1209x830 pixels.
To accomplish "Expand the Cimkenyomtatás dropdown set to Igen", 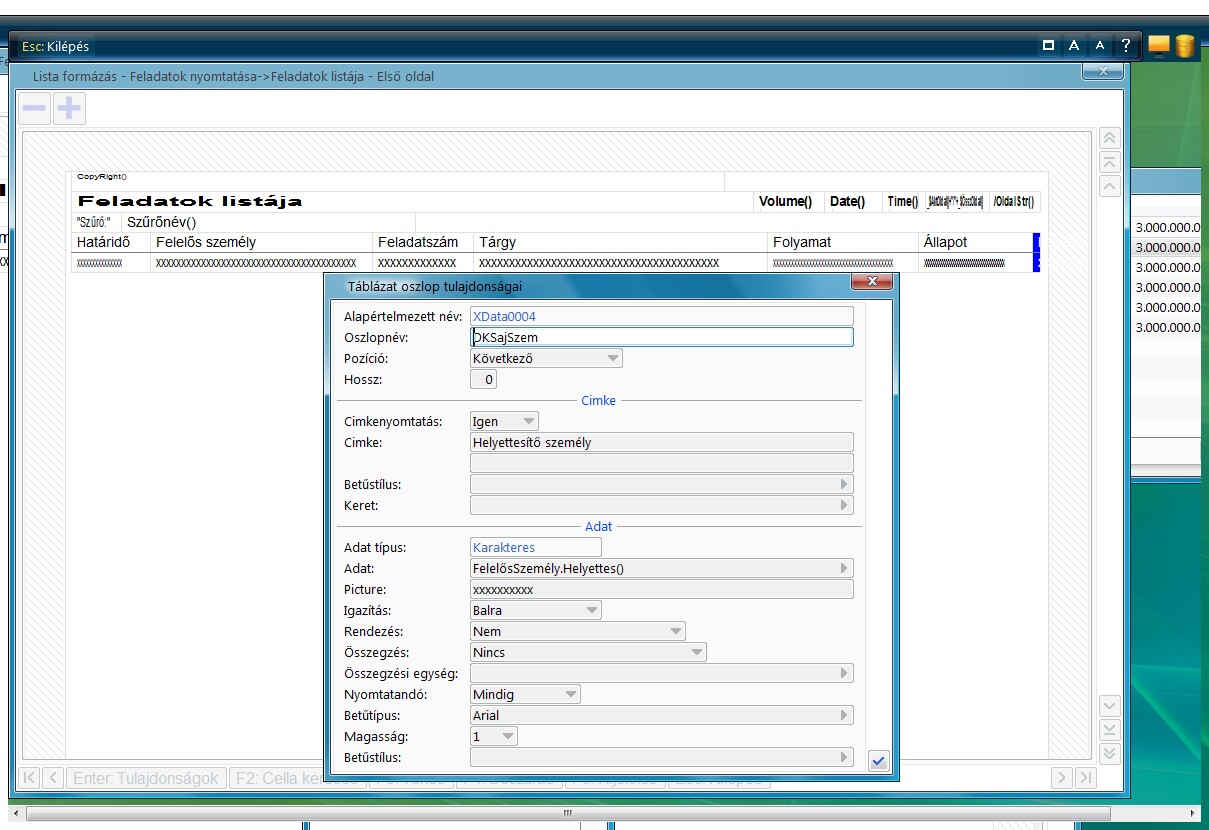I will coord(529,422).
